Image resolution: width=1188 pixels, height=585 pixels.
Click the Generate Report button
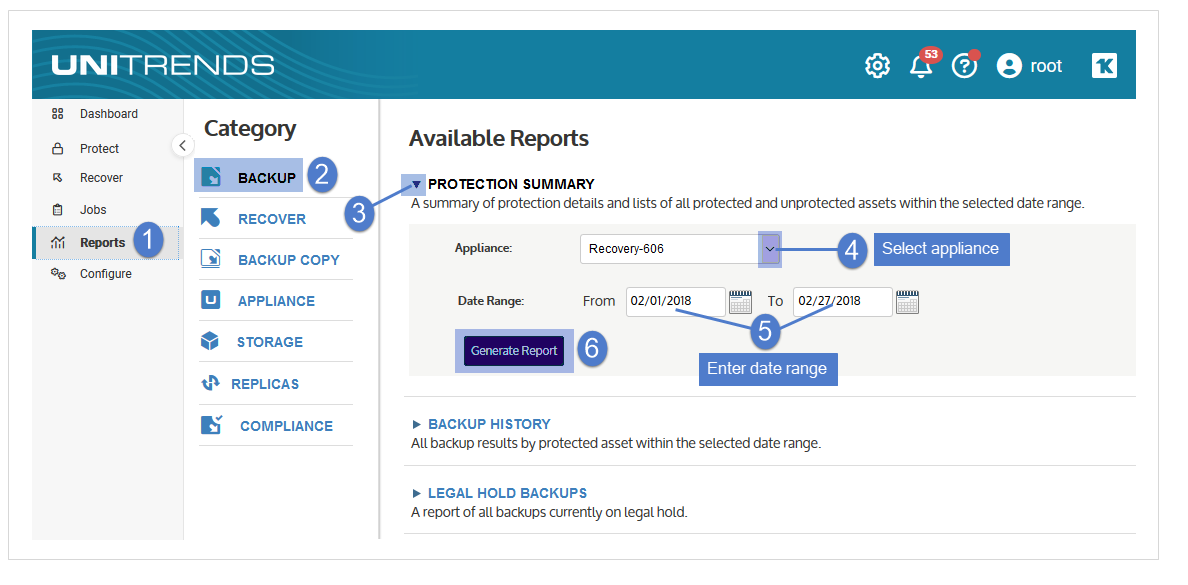click(514, 351)
